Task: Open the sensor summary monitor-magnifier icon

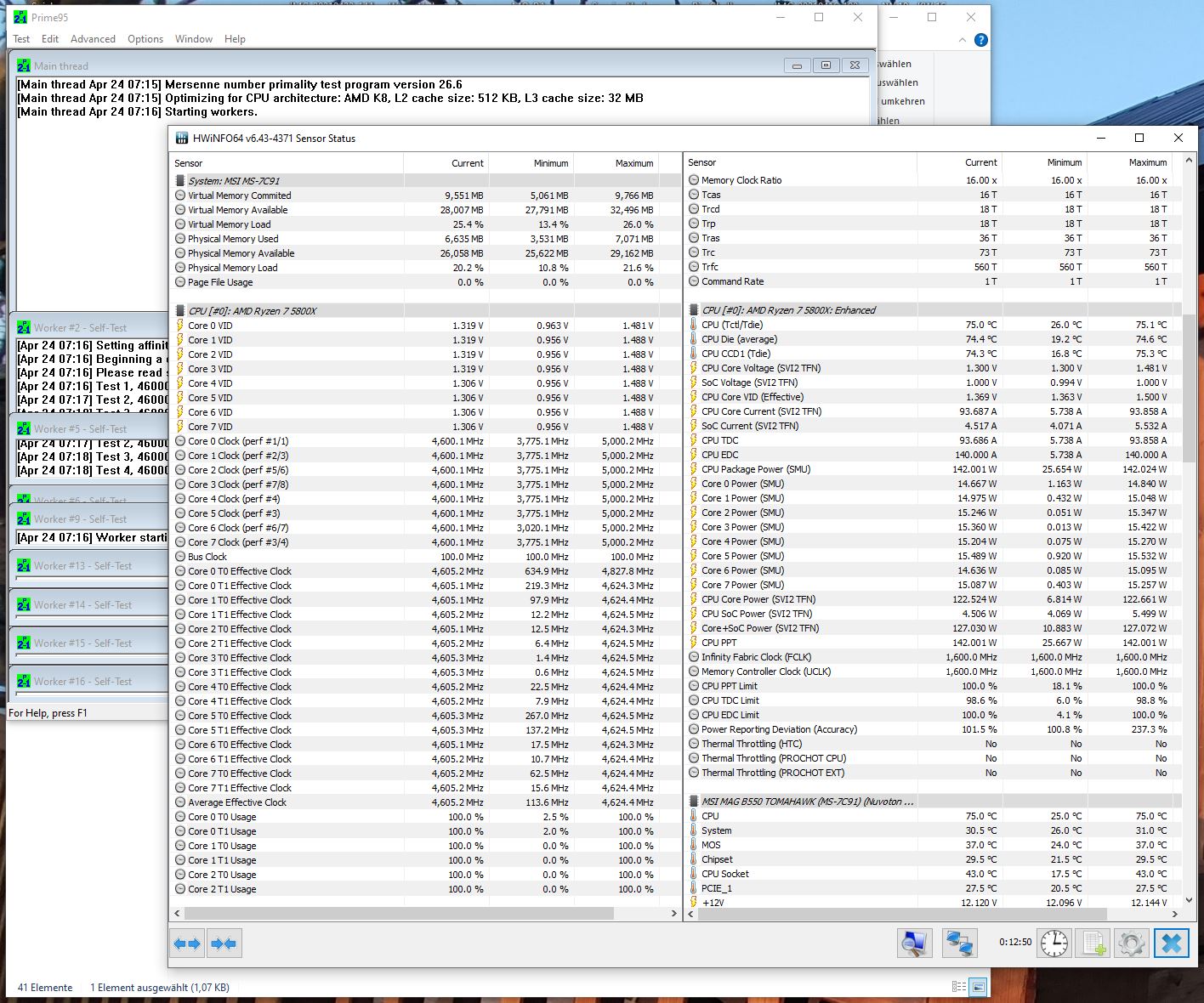Action: (x=914, y=943)
